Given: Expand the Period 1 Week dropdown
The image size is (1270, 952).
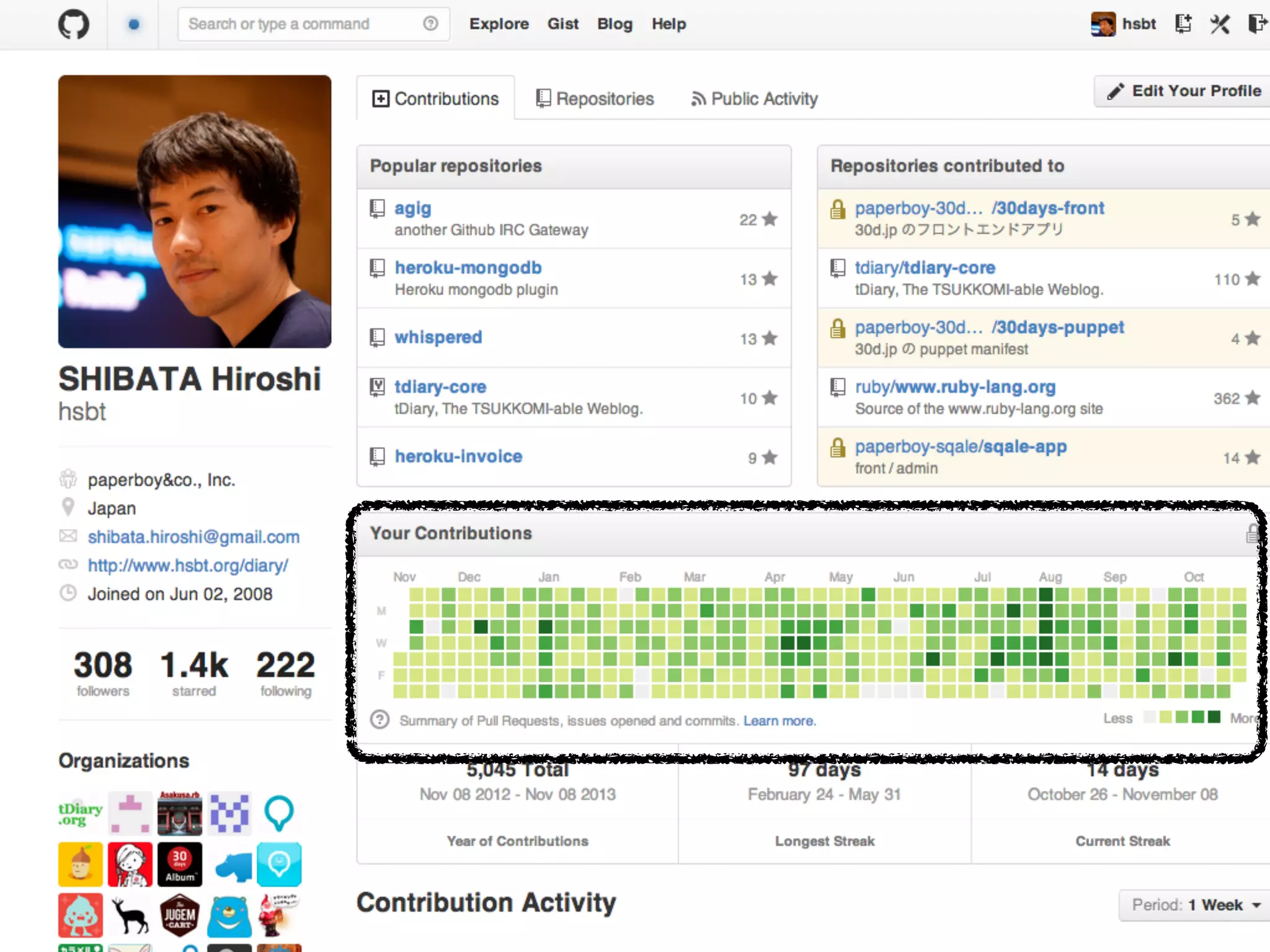Looking at the screenshot, I should point(1194,905).
